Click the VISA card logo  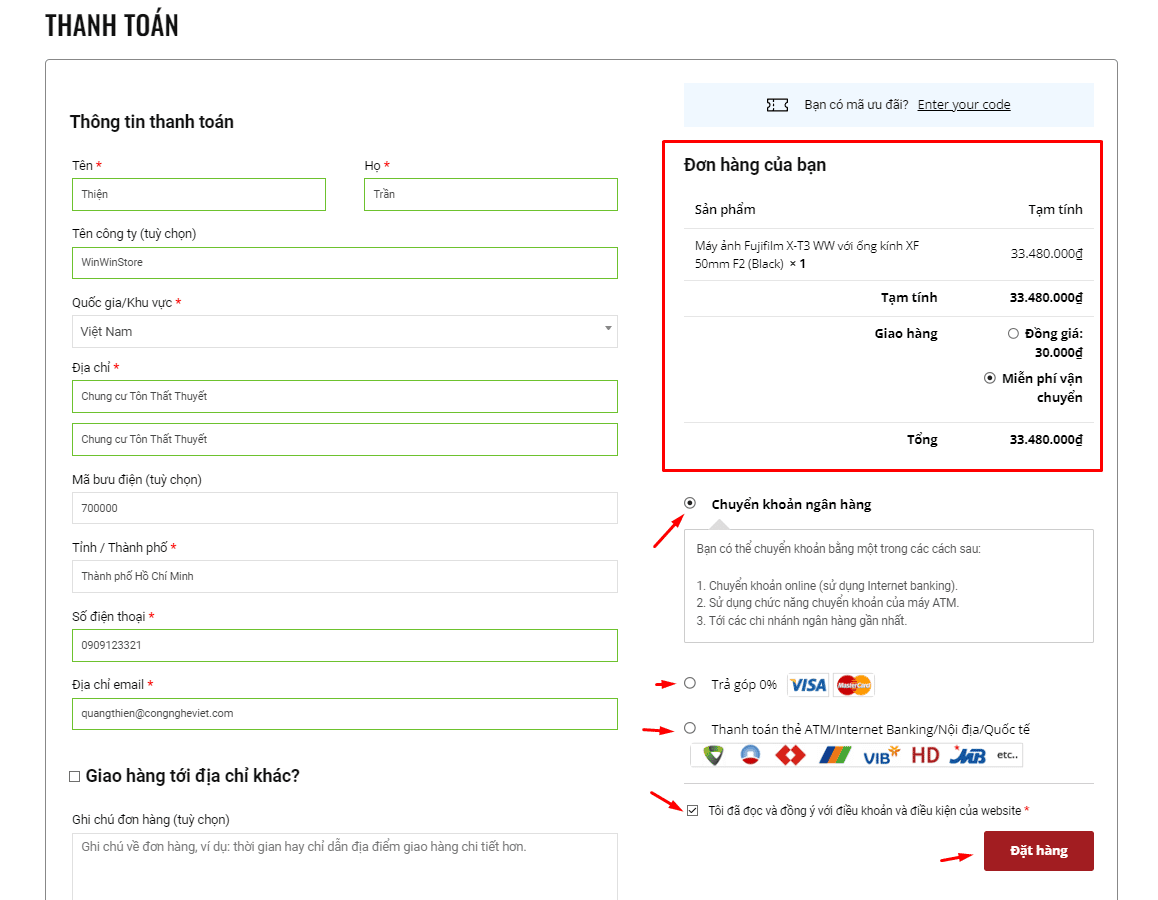[808, 685]
